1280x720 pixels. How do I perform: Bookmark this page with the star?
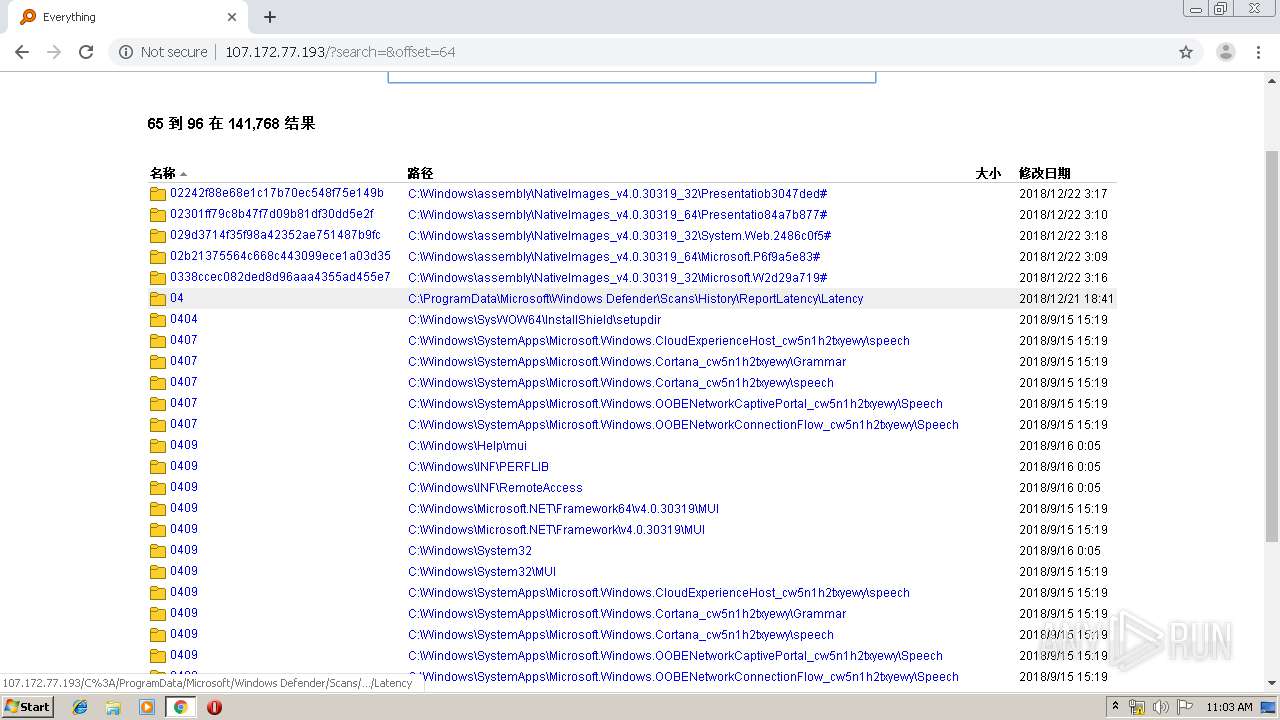click(x=1186, y=52)
